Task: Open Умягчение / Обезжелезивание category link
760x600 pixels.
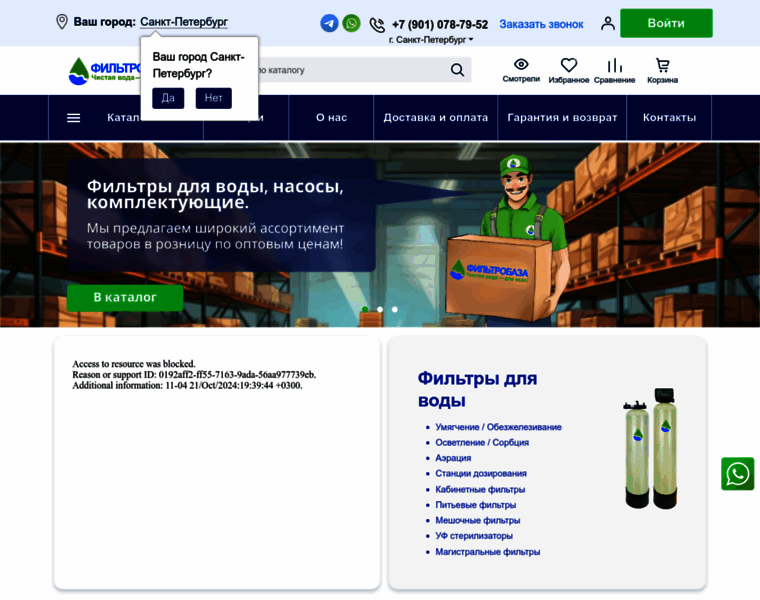Action: (498, 427)
